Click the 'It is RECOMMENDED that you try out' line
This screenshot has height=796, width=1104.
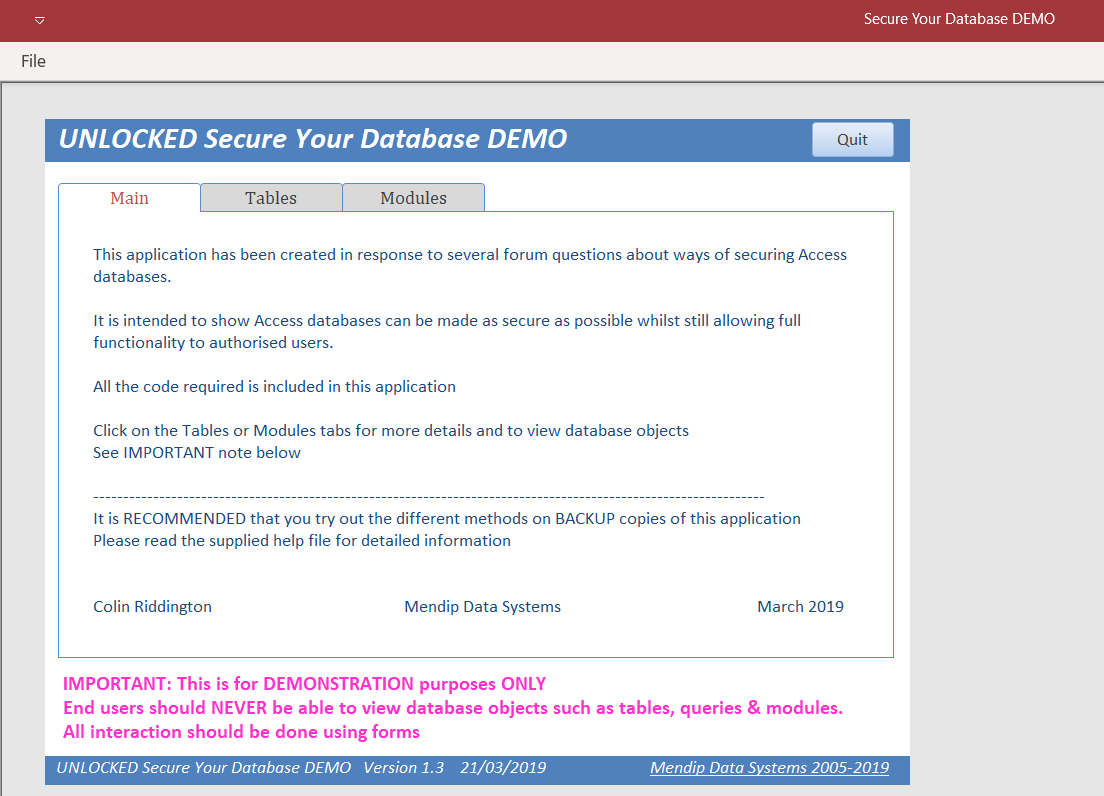pyautogui.click(x=446, y=519)
